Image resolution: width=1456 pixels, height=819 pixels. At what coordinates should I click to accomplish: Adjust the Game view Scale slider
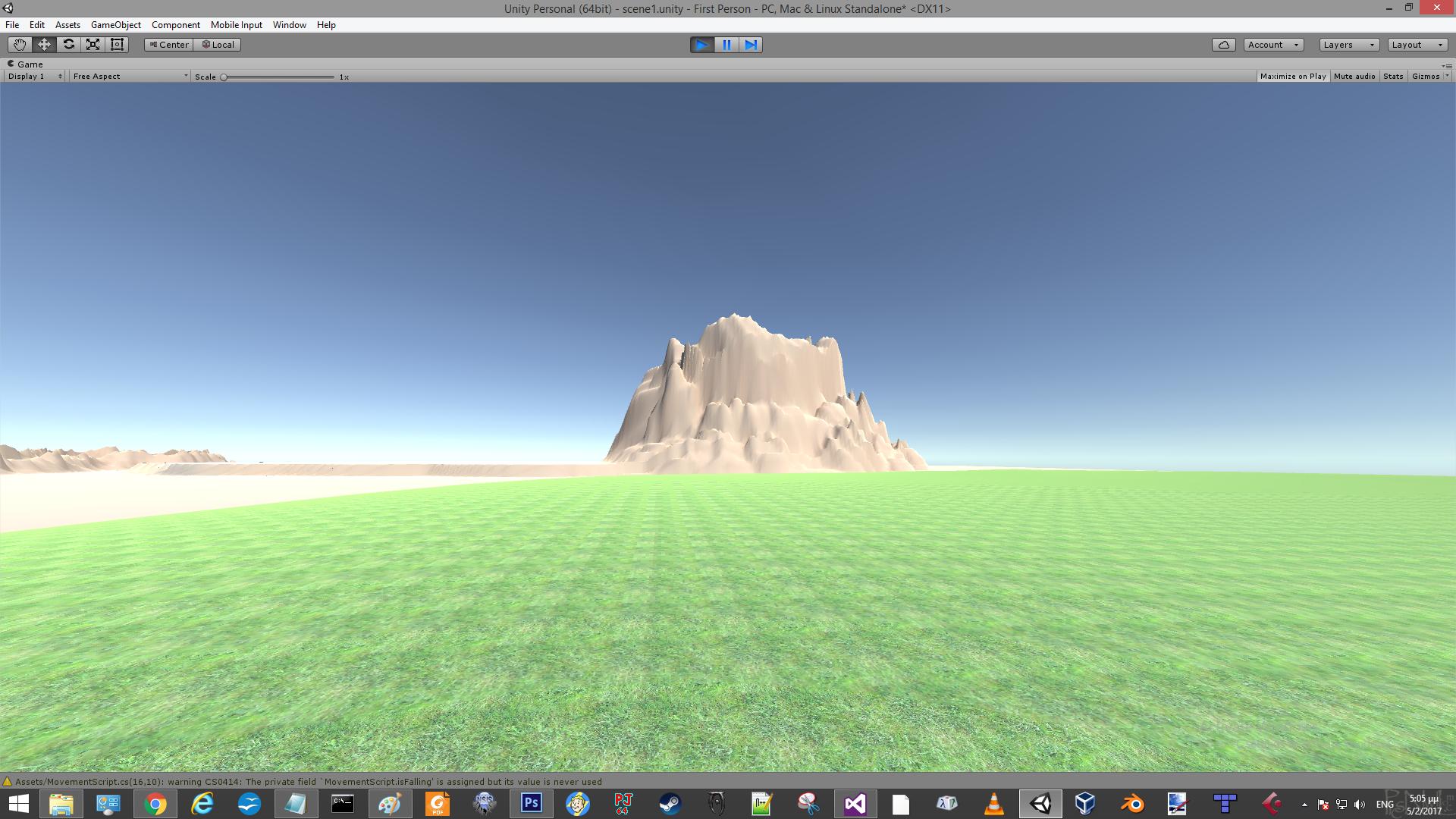[x=224, y=76]
